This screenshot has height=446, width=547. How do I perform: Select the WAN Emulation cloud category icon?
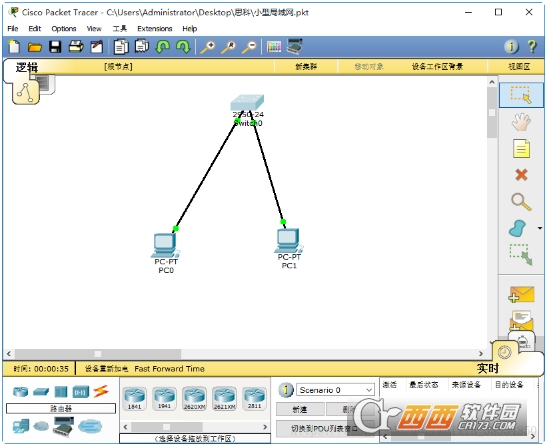tap(41, 426)
